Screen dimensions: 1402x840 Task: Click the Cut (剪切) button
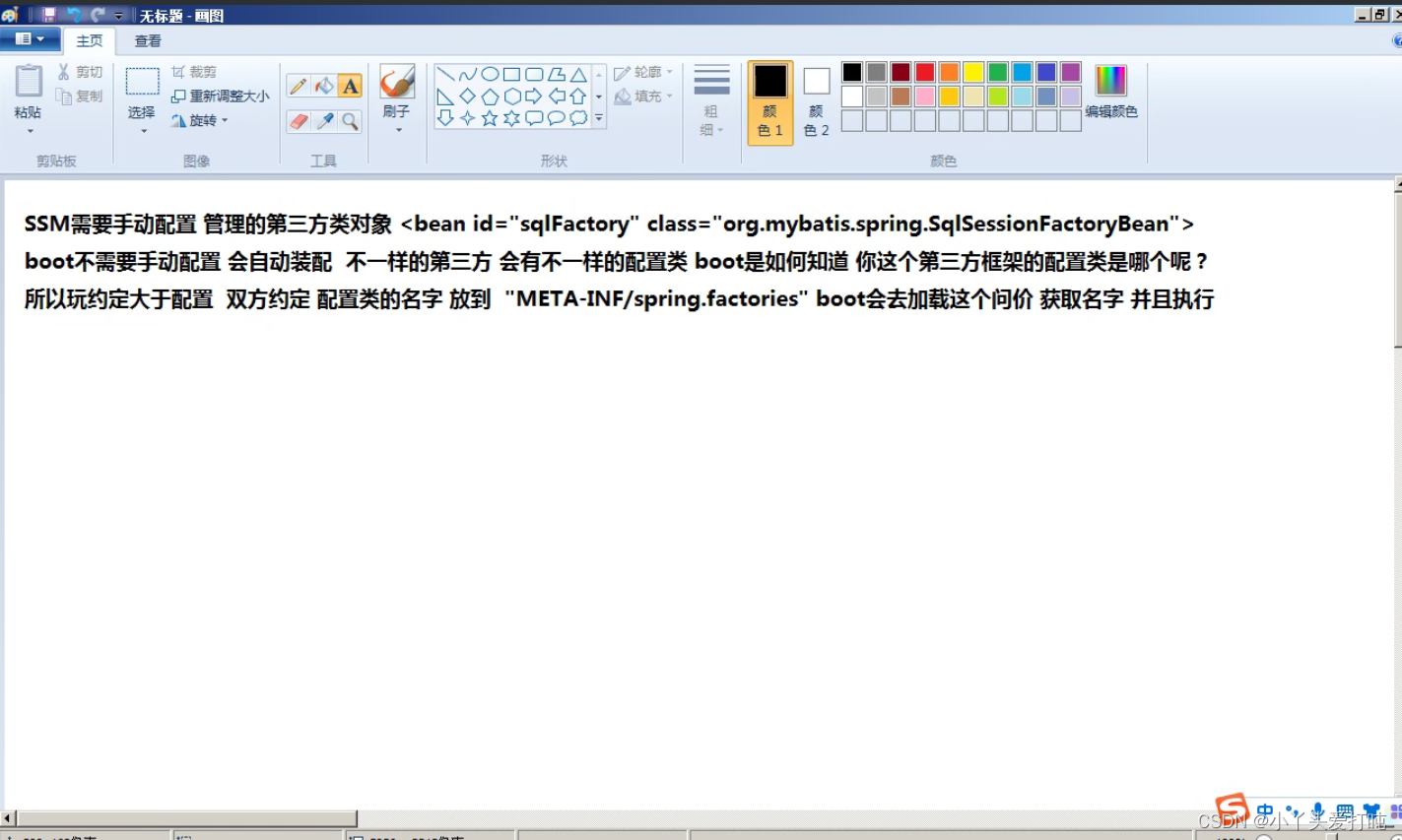(80, 72)
